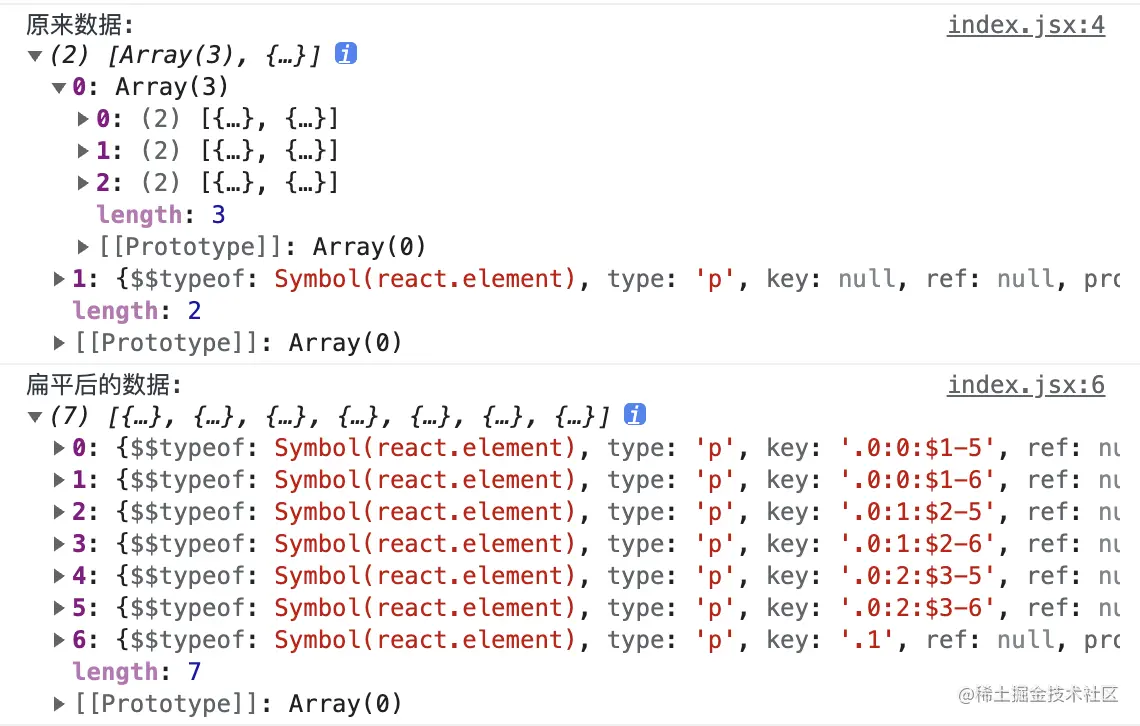Collapse the (2) [Array(3), {…}] log entry
The image size is (1140, 726).
point(35,56)
